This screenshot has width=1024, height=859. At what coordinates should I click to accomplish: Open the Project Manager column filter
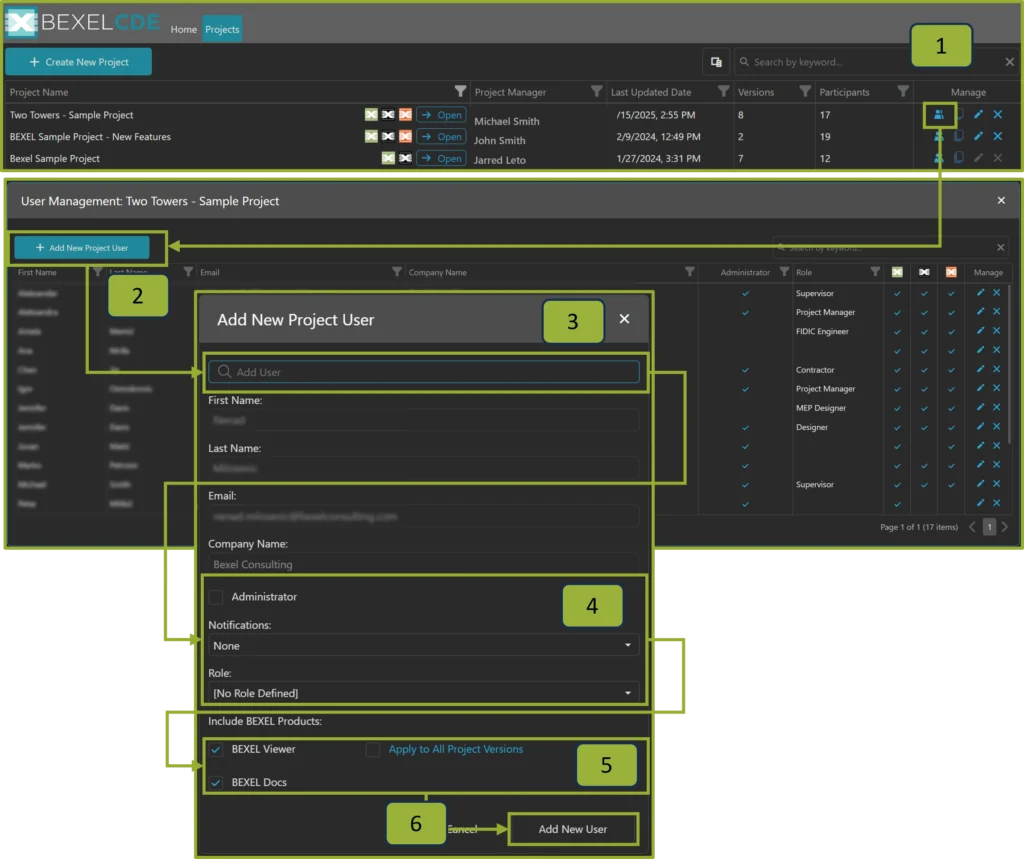click(x=596, y=91)
